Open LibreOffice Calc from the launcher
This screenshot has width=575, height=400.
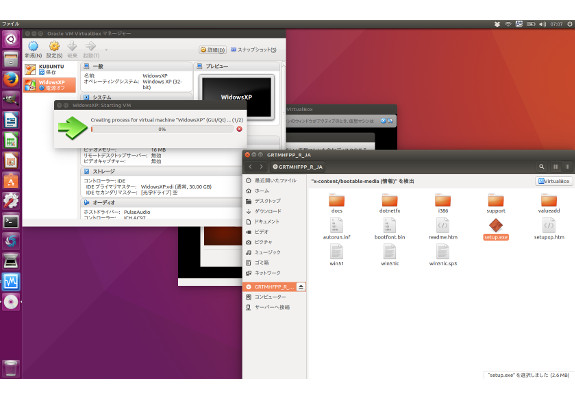click(x=11, y=140)
